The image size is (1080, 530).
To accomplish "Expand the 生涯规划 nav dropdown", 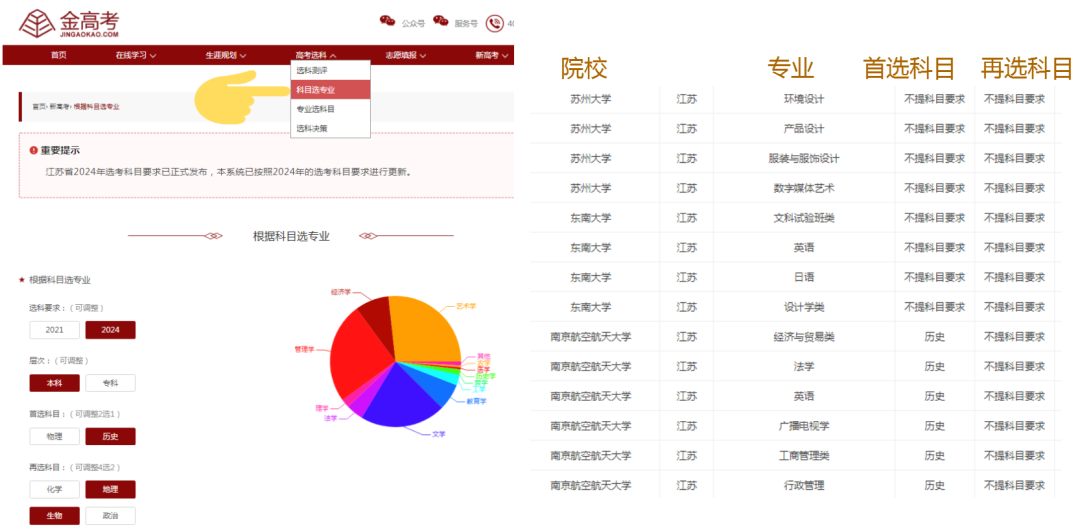I will [x=226, y=55].
